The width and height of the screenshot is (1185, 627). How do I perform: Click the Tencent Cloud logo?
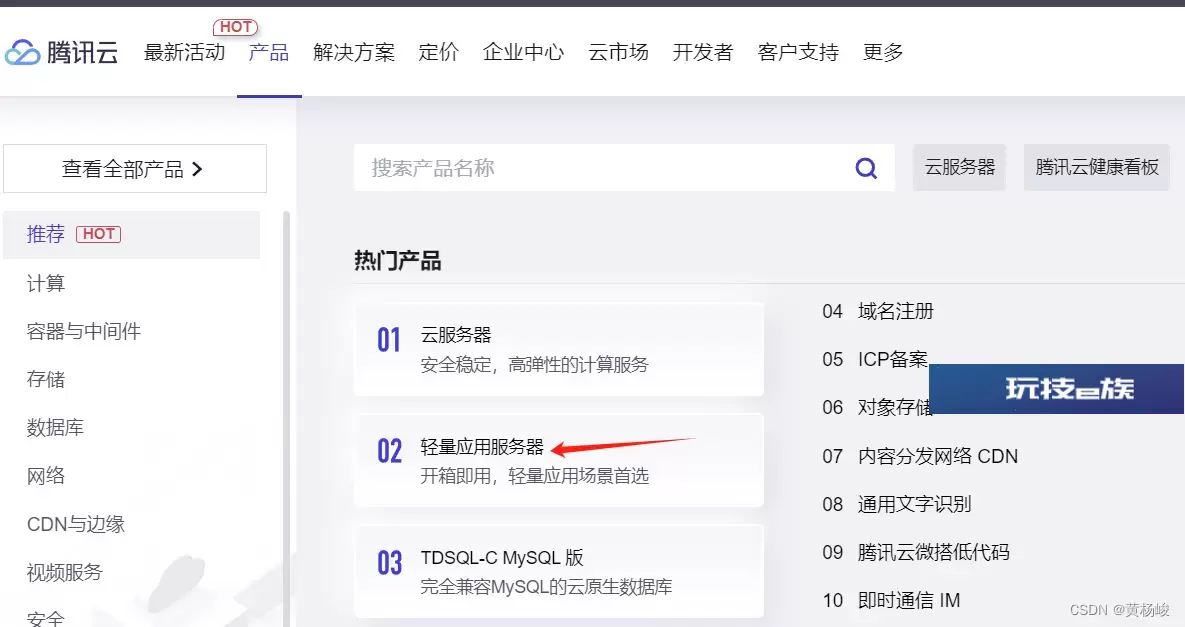coord(61,52)
